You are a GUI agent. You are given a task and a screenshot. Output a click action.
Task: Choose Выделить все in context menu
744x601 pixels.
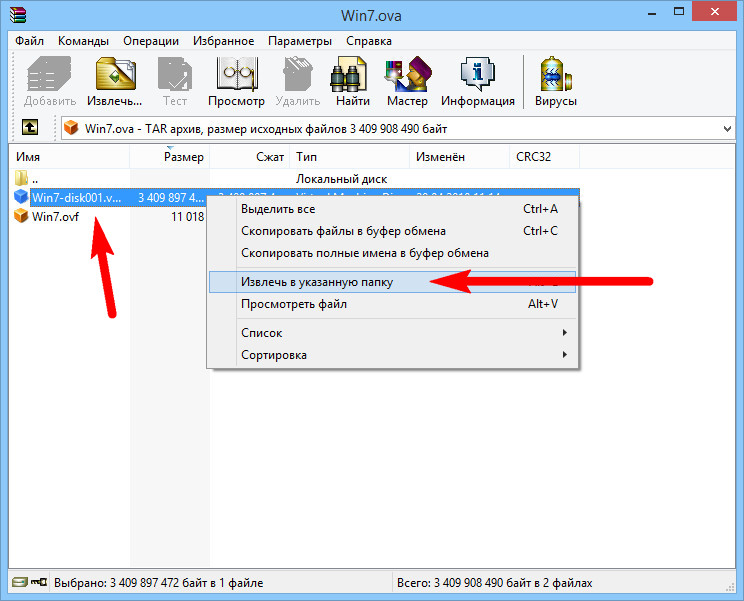(392, 209)
